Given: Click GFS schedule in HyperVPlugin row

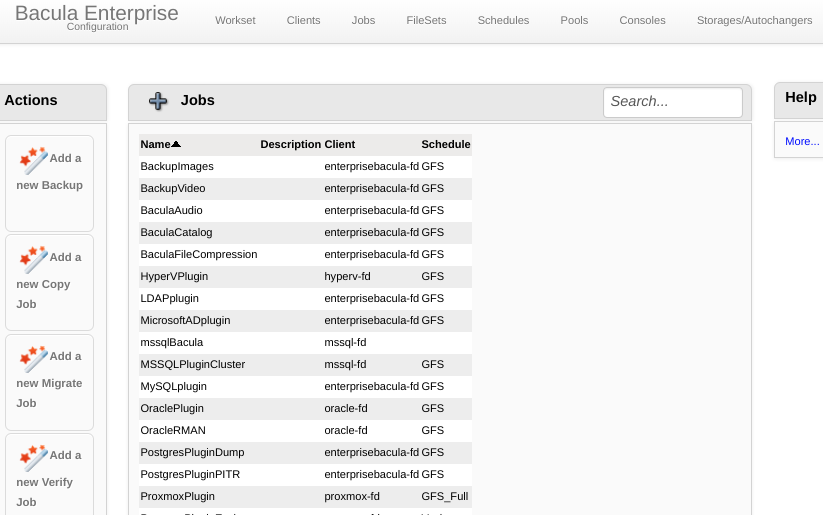Looking at the screenshot, I should tap(432, 277).
